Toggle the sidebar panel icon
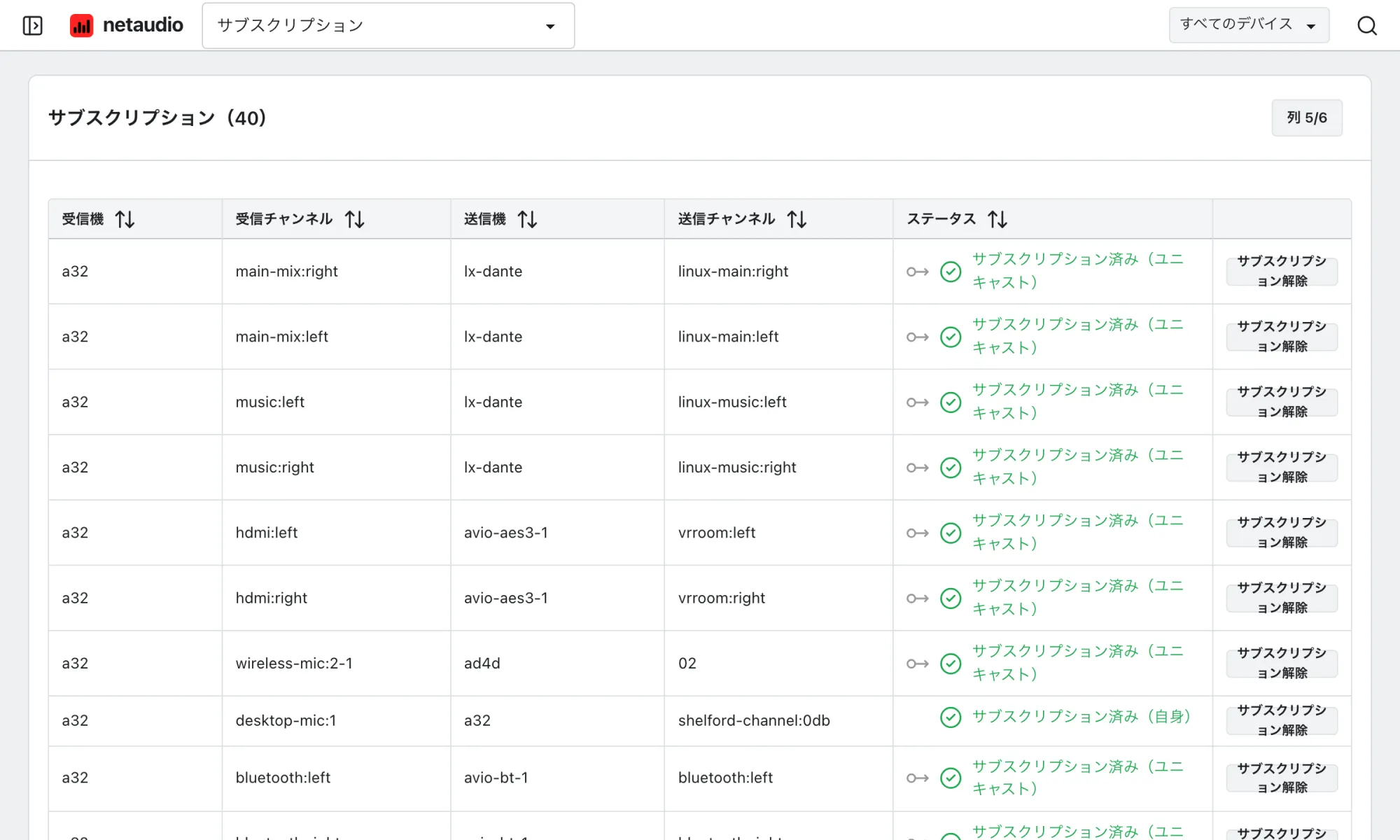 (x=33, y=26)
